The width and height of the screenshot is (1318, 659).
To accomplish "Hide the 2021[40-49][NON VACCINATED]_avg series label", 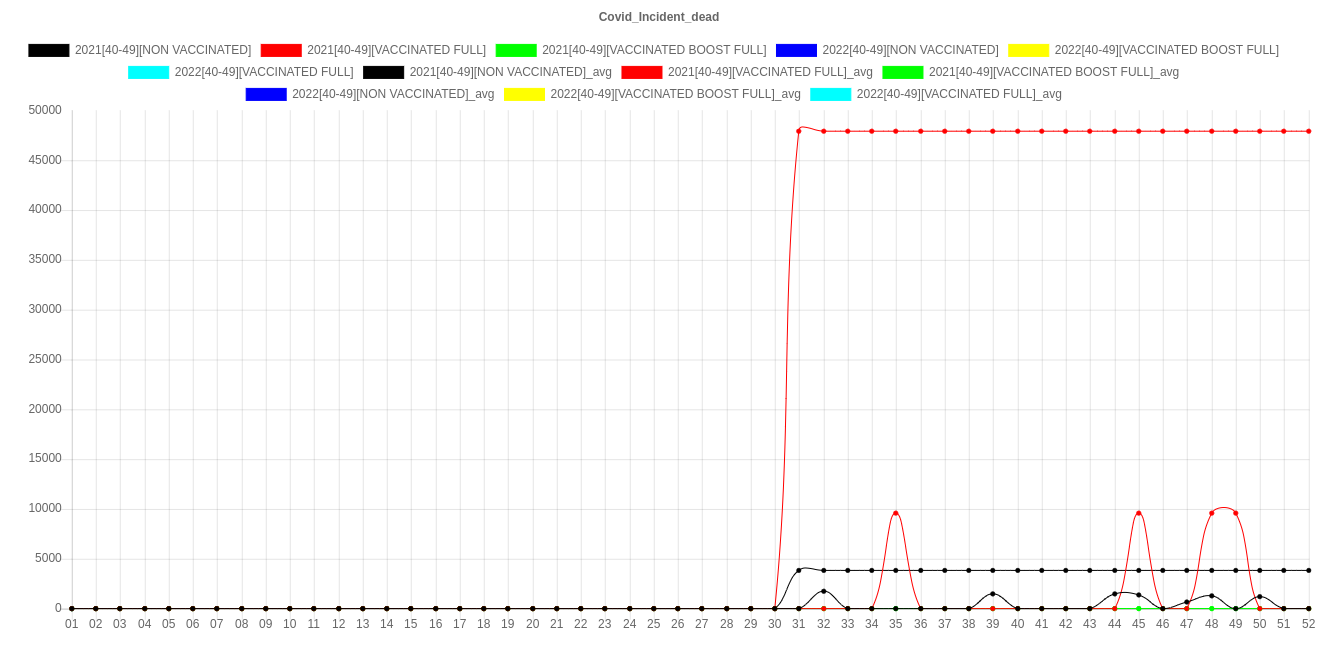I will coord(510,72).
